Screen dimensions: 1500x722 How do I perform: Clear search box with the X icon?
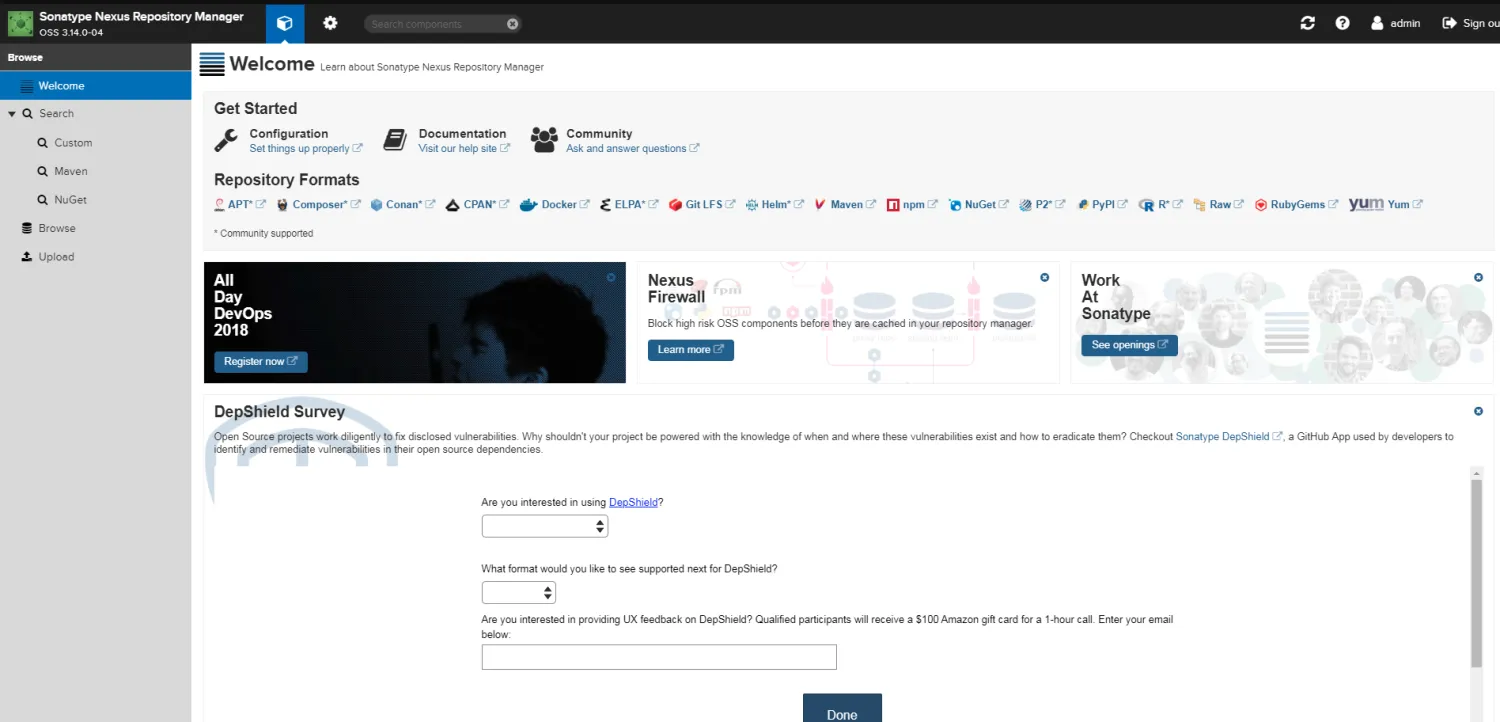click(x=512, y=24)
